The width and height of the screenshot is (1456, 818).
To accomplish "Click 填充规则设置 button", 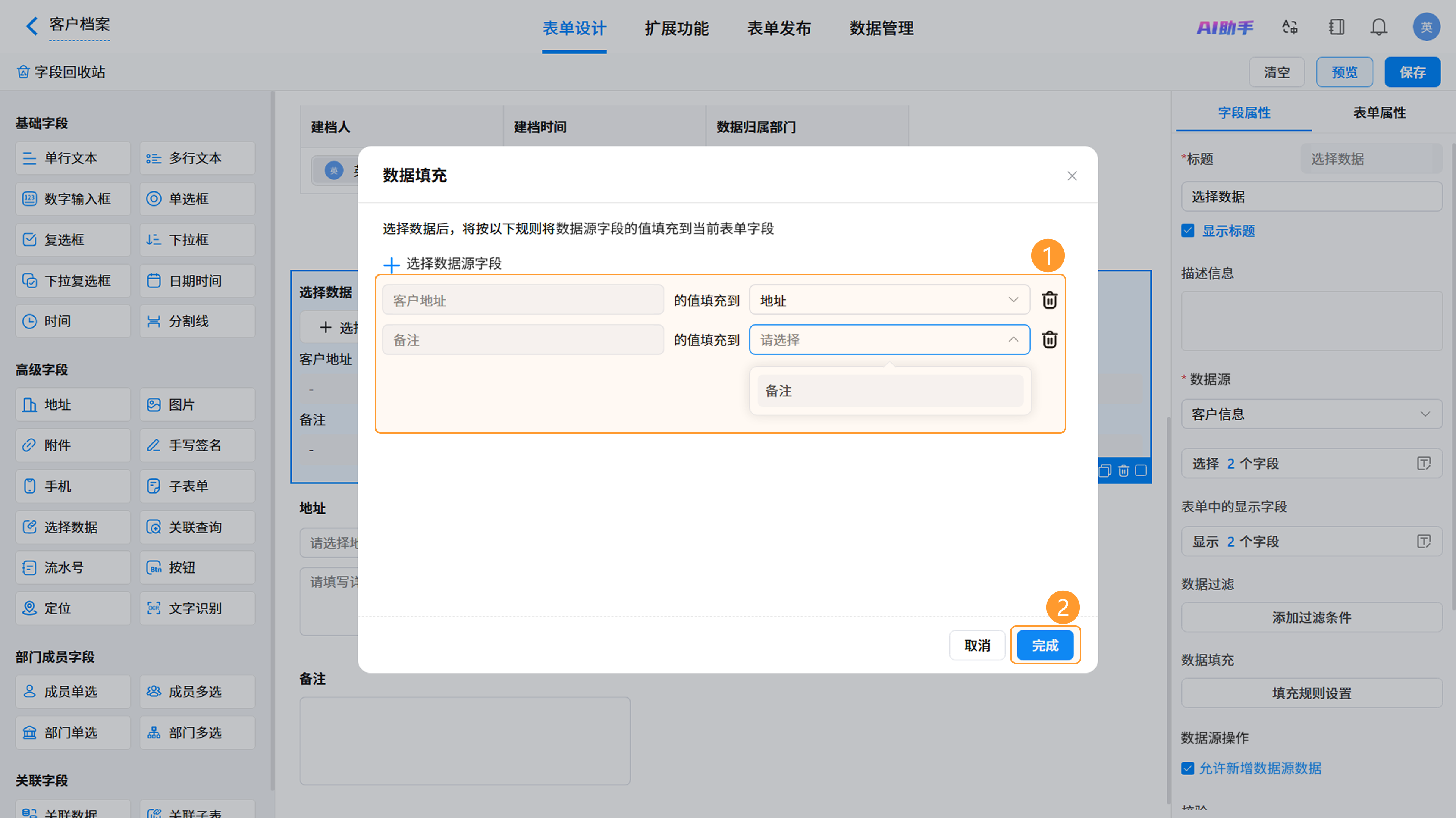I will pyautogui.click(x=1311, y=693).
